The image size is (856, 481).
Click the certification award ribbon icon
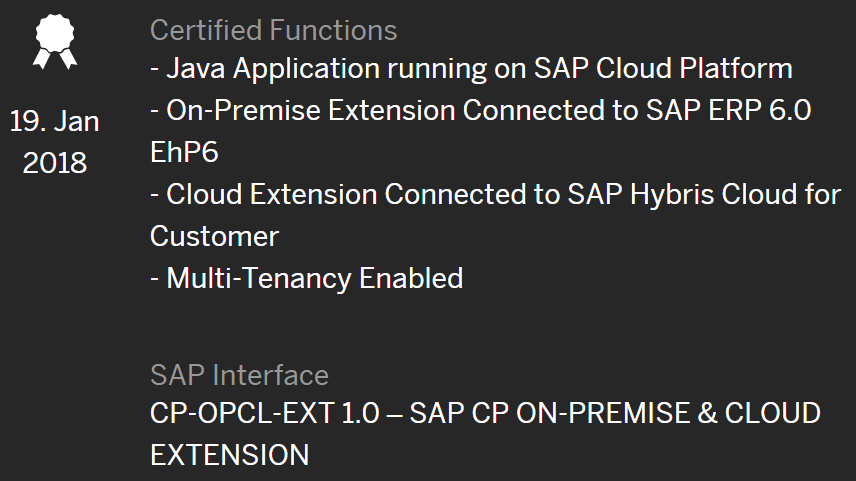pos(55,42)
